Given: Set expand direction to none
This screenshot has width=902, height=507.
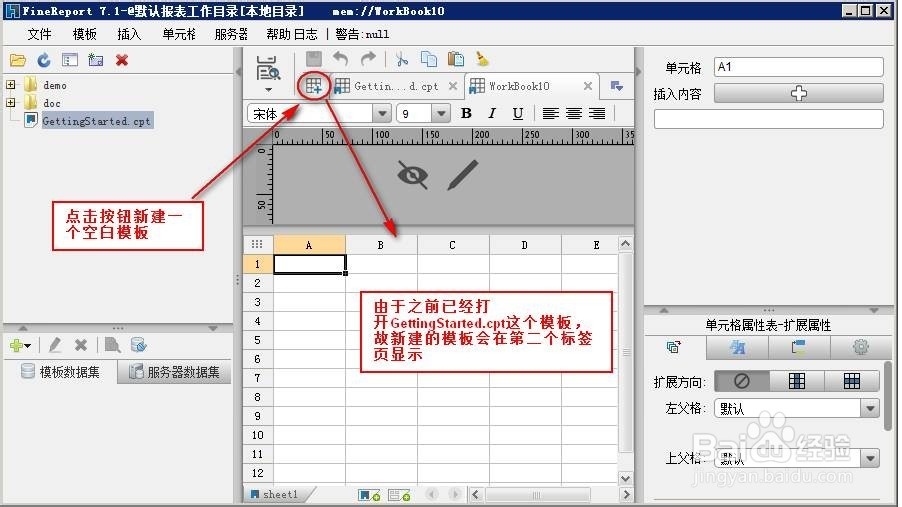Looking at the screenshot, I should point(742,380).
